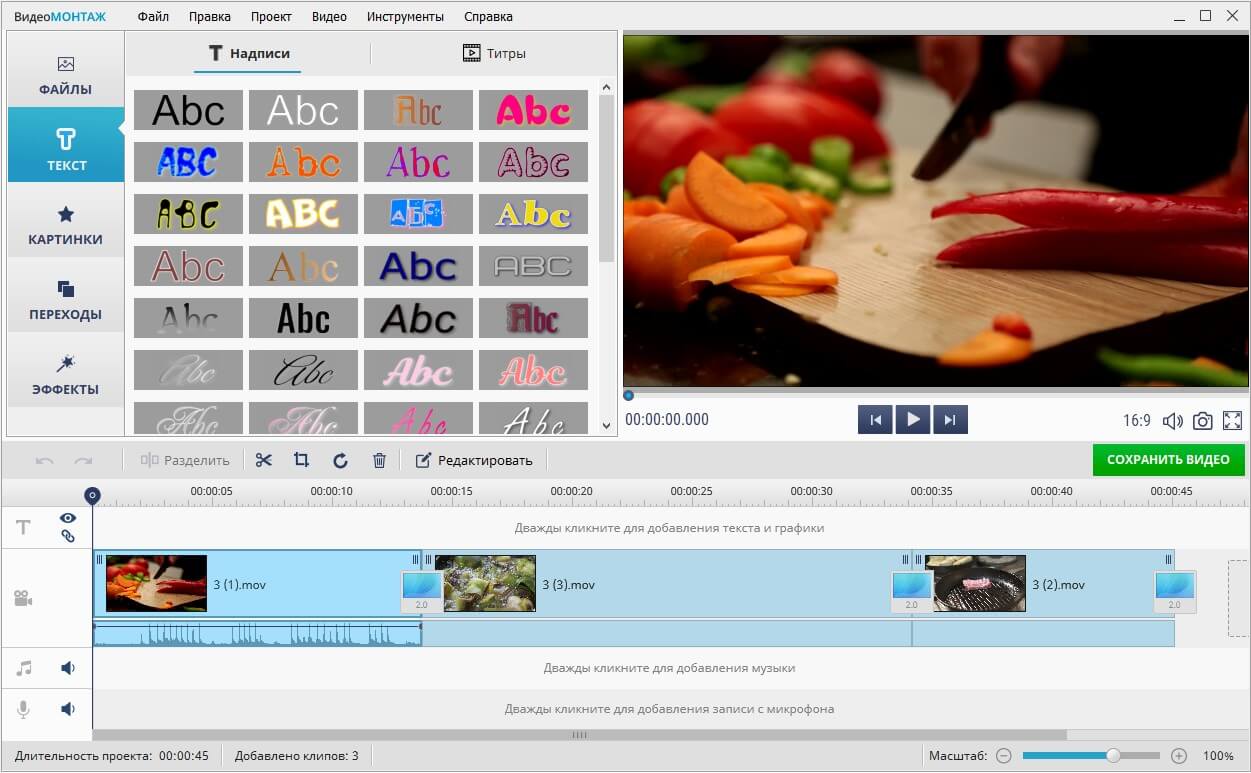Click the Масштаб zoom slider handle
1251x773 pixels.
(1112, 756)
